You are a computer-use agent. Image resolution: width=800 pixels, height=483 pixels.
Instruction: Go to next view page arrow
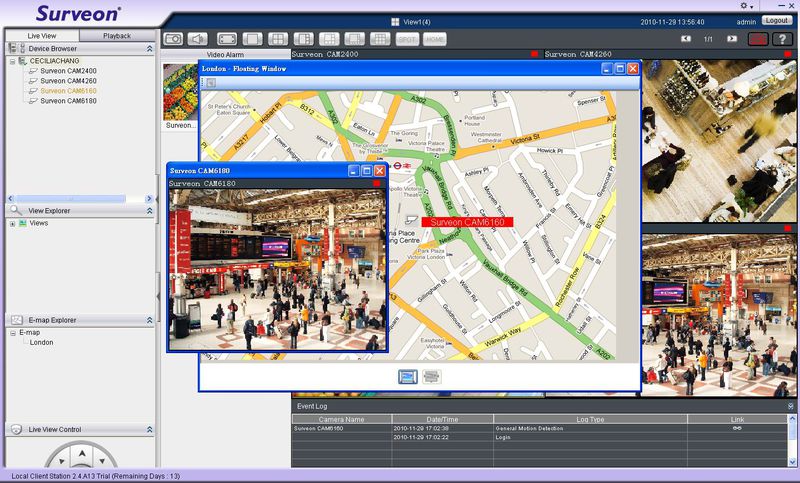click(732, 39)
